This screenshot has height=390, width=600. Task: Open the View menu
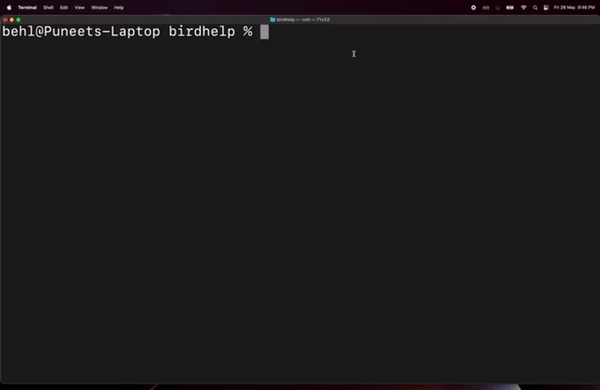(x=80, y=8)
